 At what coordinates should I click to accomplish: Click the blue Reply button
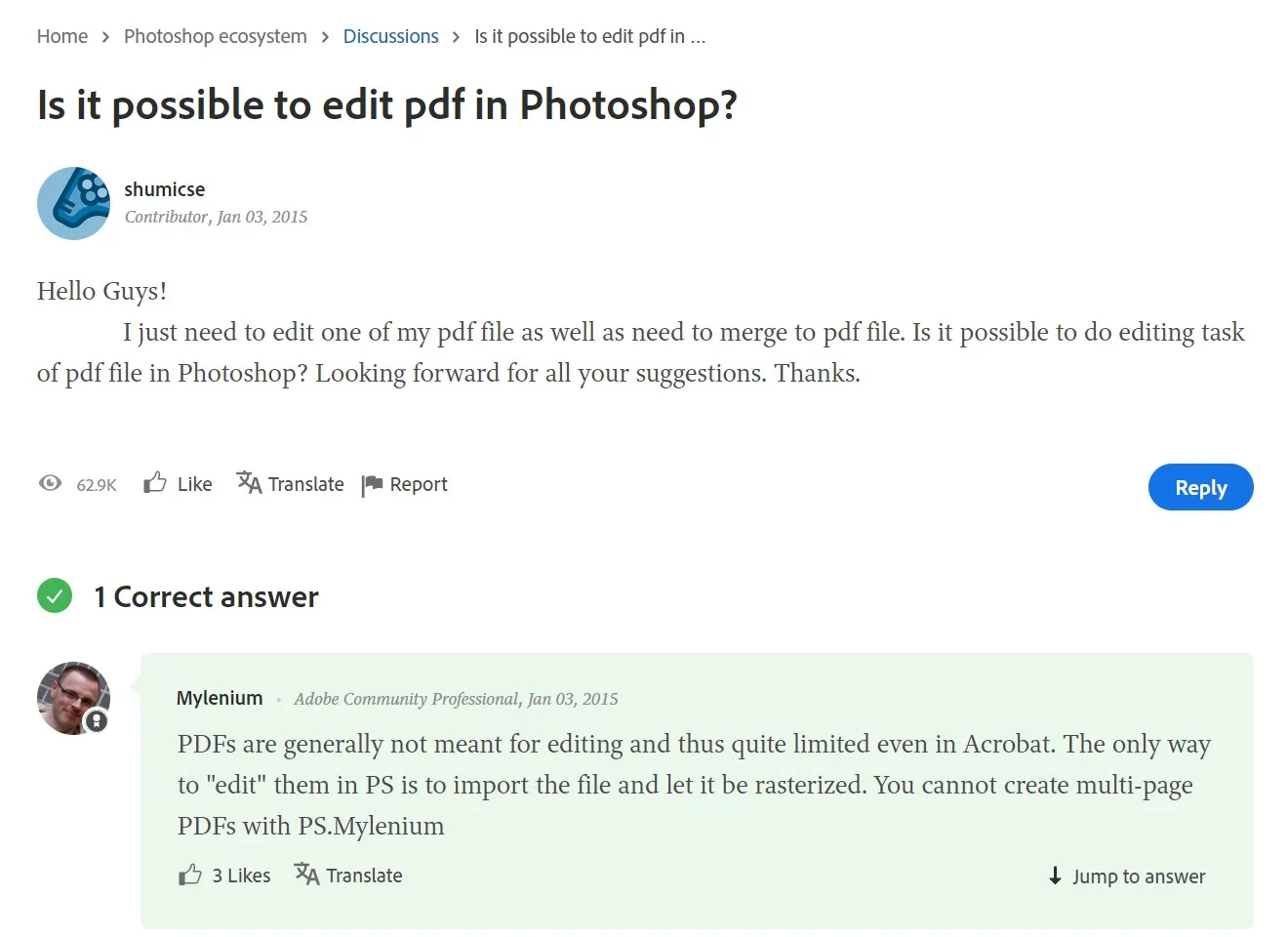1200,487
